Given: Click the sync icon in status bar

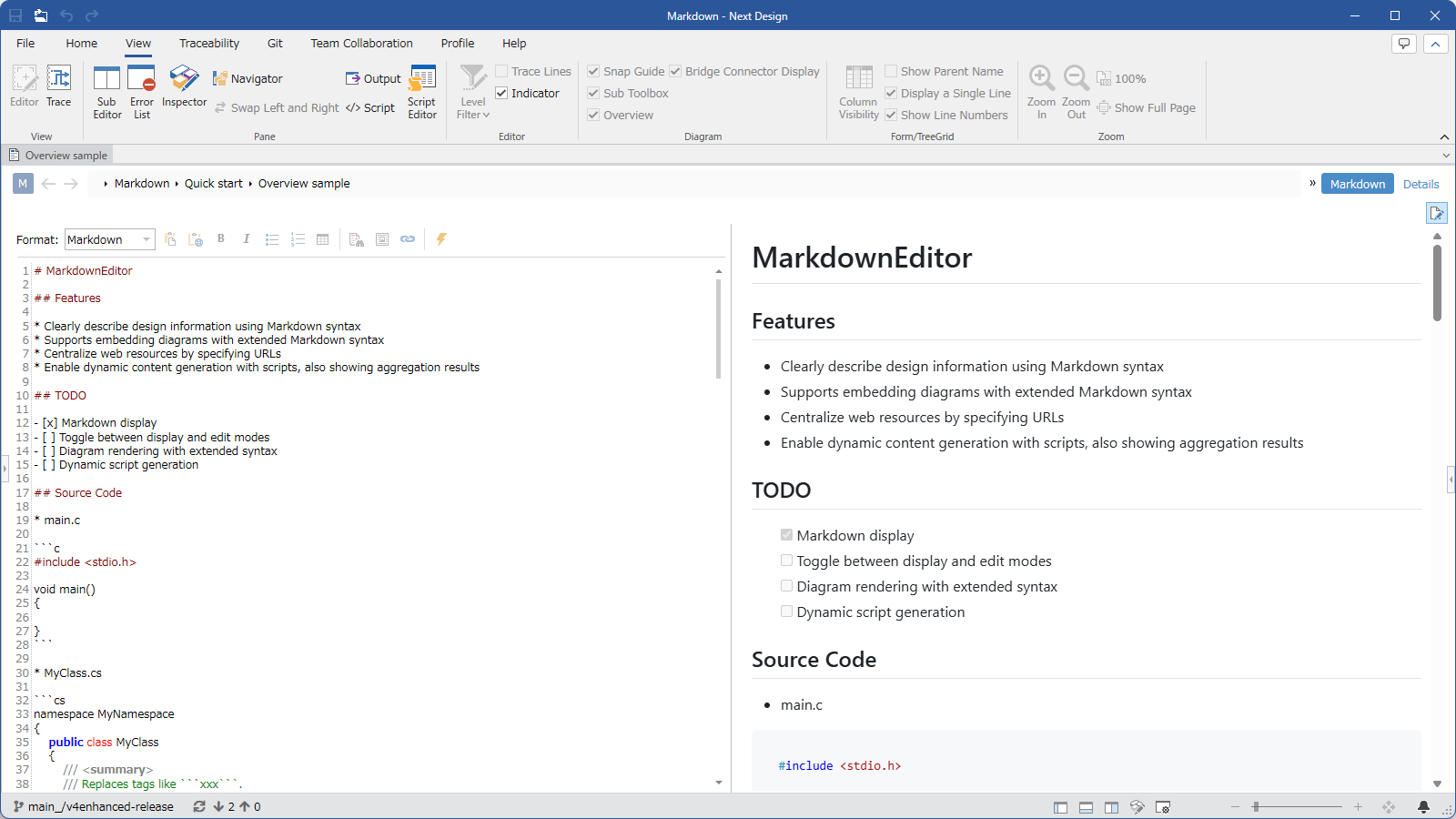Looking at the screenshot, I should click(x=199, y=807).
